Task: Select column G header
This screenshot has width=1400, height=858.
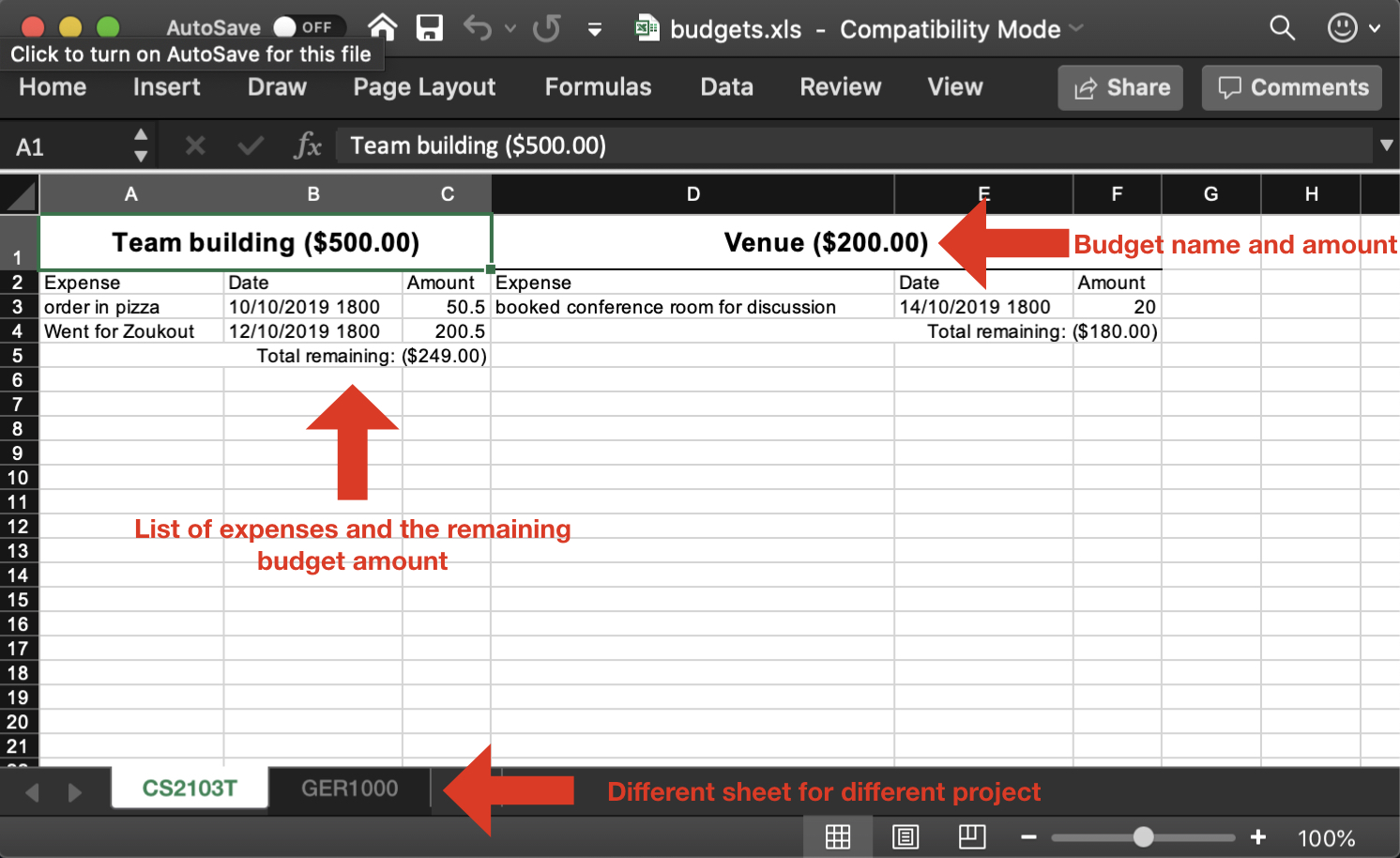Action: click(1211, 194)
